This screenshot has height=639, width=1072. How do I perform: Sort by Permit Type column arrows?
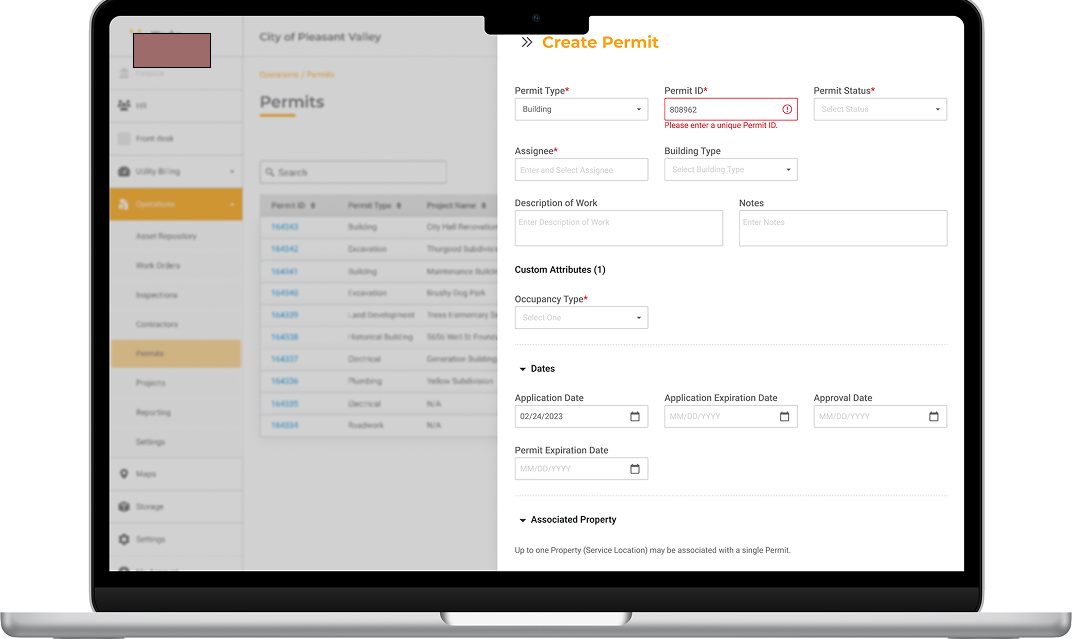[399, 206]
